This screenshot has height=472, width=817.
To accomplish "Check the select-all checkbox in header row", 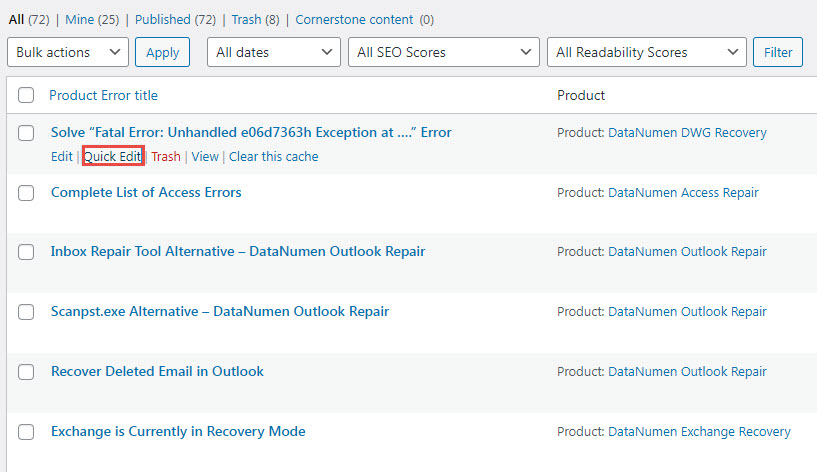I will 26,95.
